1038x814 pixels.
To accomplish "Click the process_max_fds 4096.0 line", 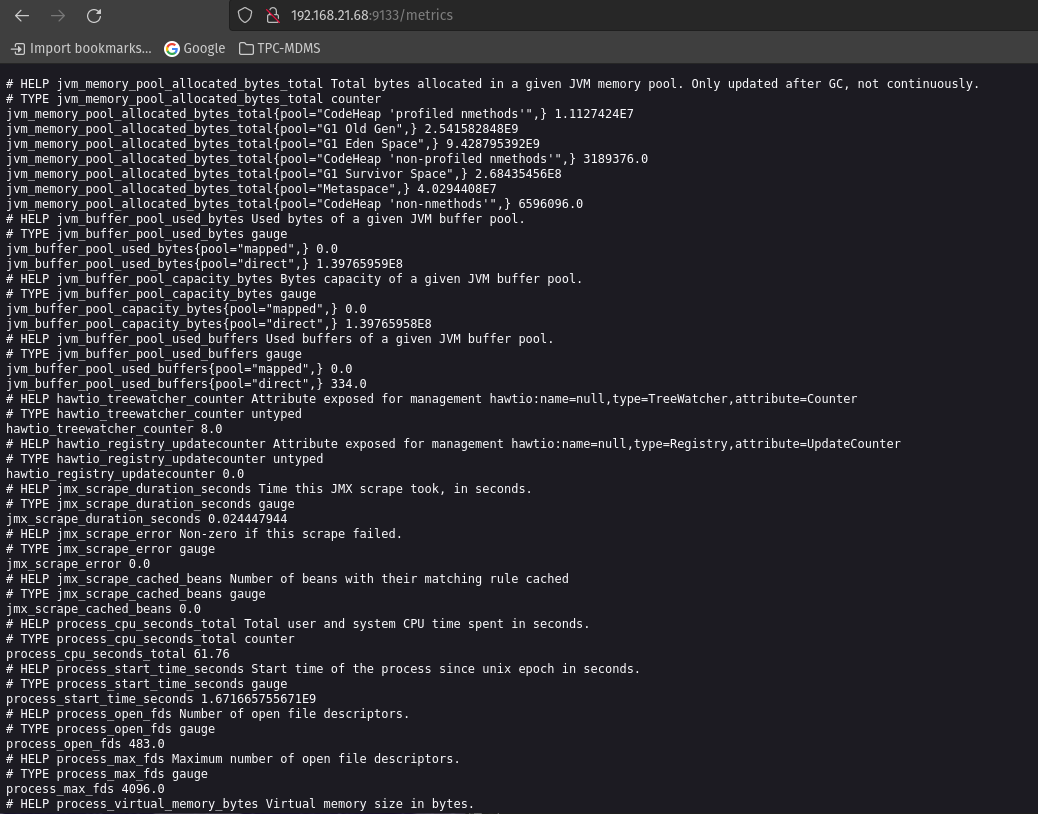I will pos(85,789).
